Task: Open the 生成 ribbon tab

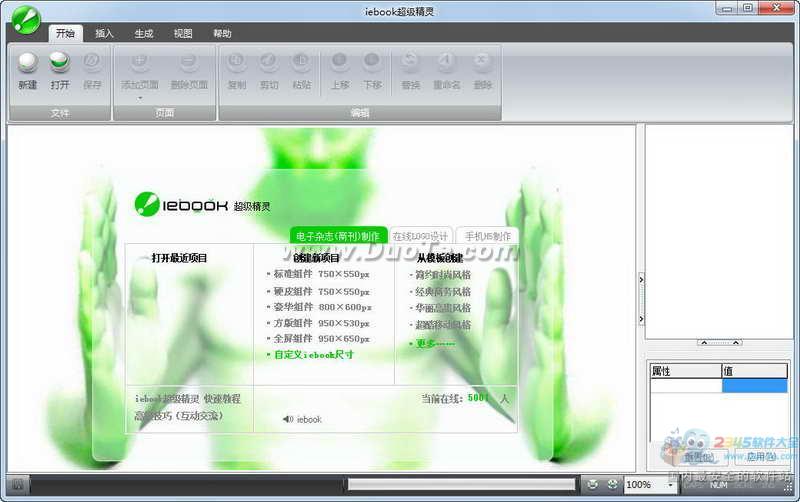Action: (x=143, y=33)
